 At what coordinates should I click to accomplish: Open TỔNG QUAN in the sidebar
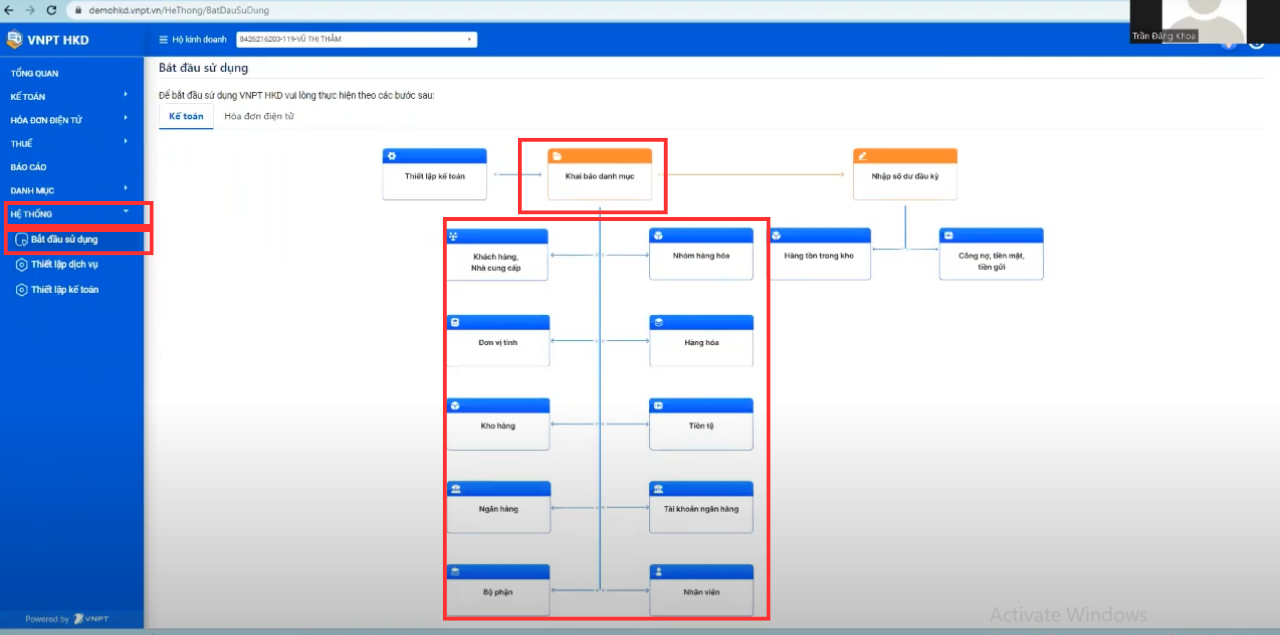[x=35, y=74]
